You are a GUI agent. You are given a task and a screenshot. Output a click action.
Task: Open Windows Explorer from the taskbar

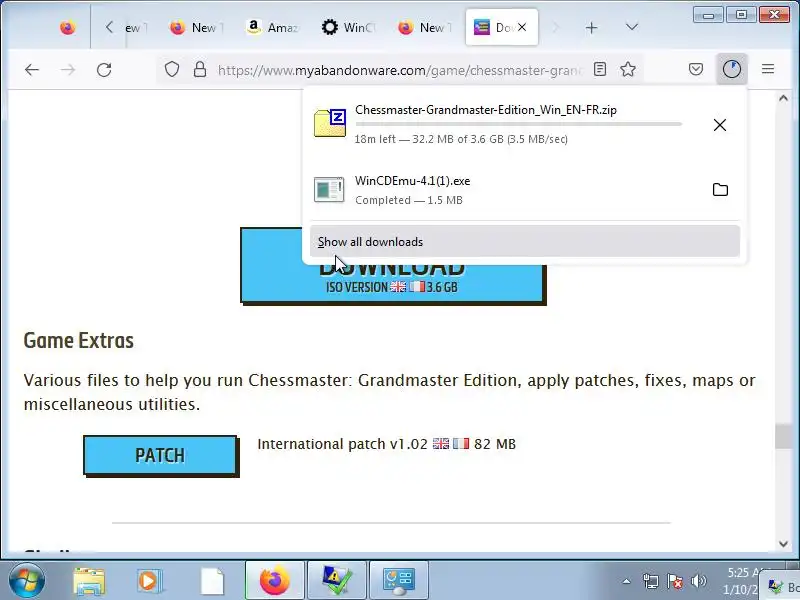click(x=89, y=581)
